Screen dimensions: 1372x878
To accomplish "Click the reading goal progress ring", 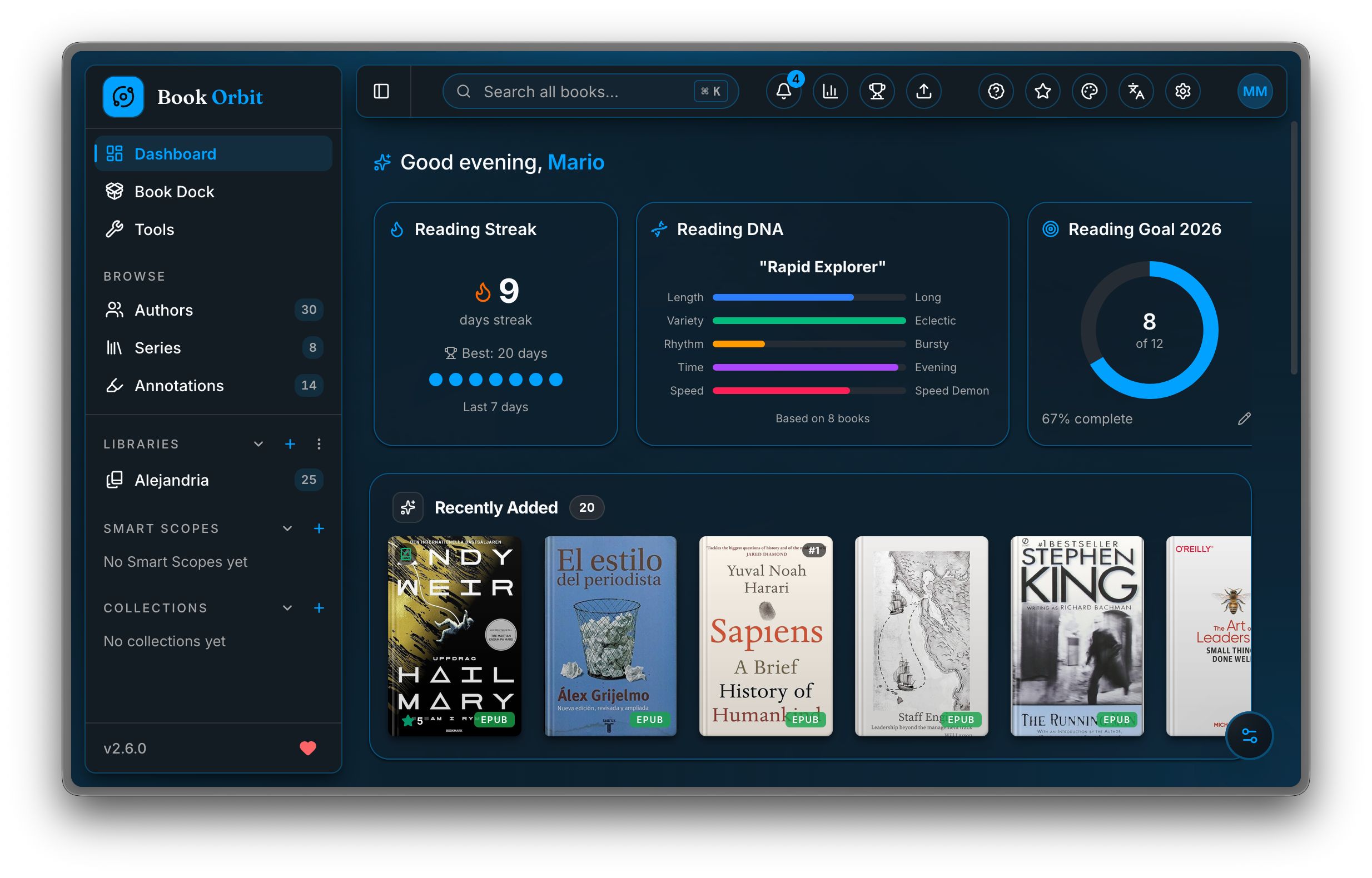I will click(1149, 330).
